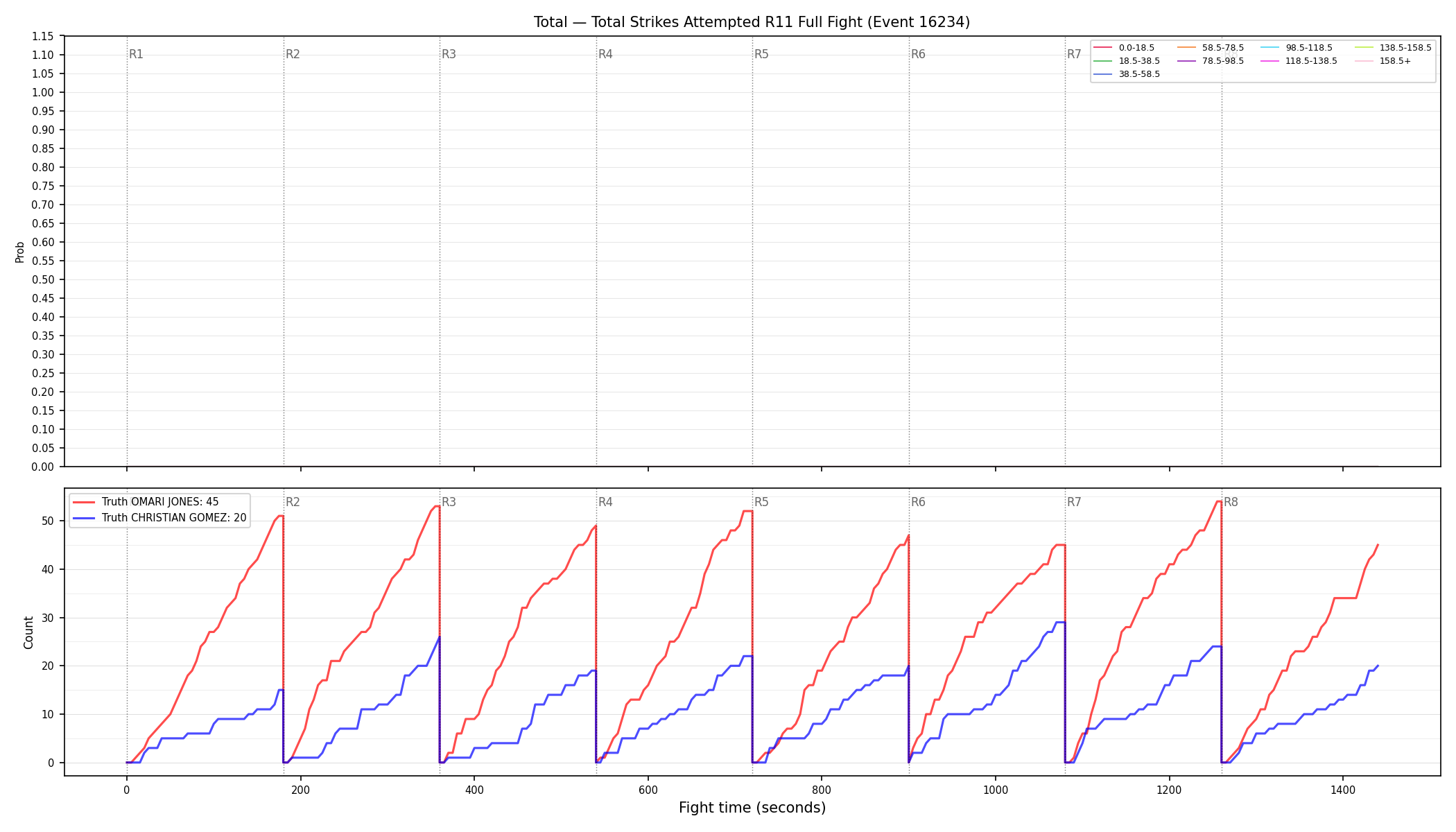Click the R1 round marker in probability plot
1456x832 pixels.
(x=137, y=54)
